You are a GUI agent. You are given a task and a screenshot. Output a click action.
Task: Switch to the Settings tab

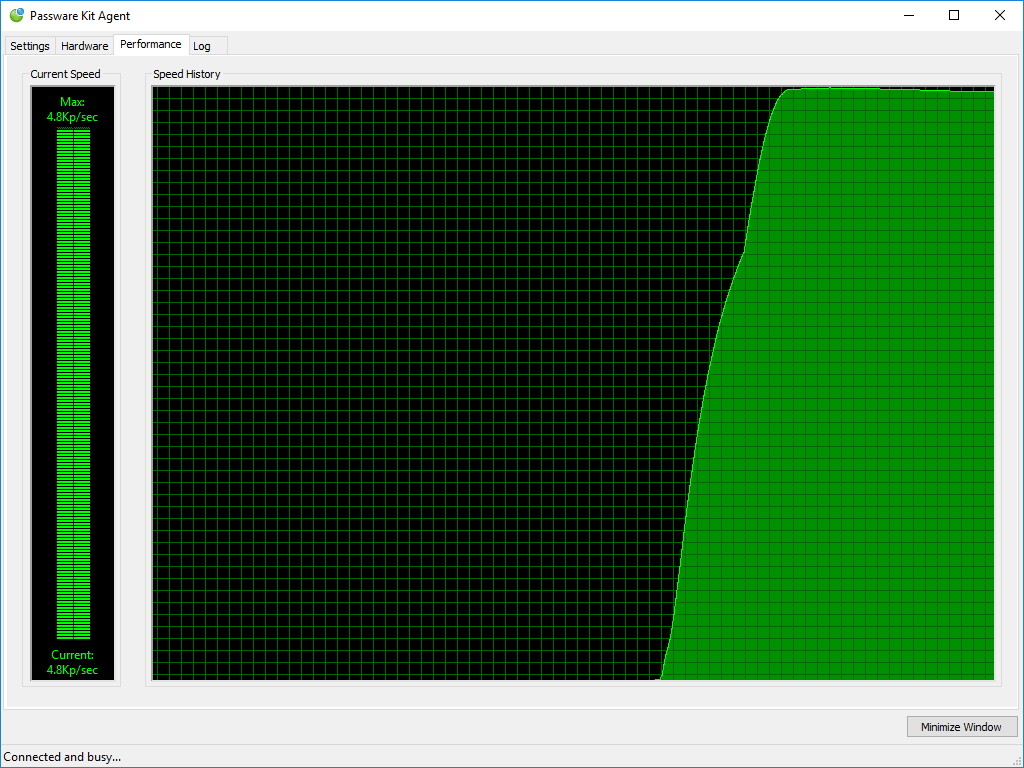click(30, 46)
